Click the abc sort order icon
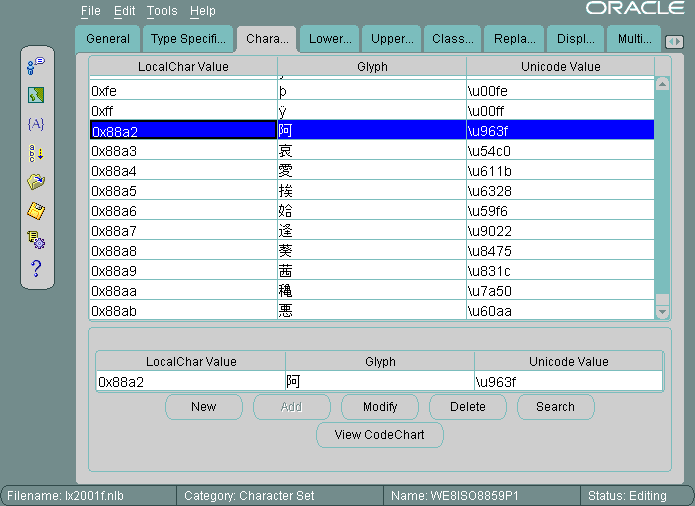This screenshot has height=506, width=695. (x=36, y=153)
